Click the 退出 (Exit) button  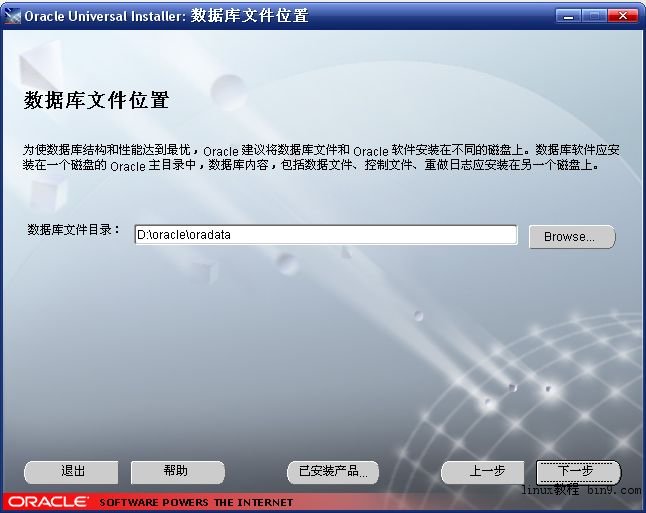71,472
